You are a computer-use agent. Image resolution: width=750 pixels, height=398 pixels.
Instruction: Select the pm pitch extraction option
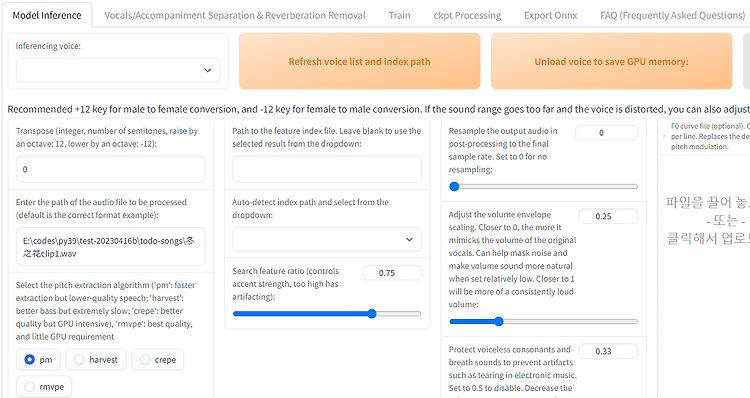(38, 360)
